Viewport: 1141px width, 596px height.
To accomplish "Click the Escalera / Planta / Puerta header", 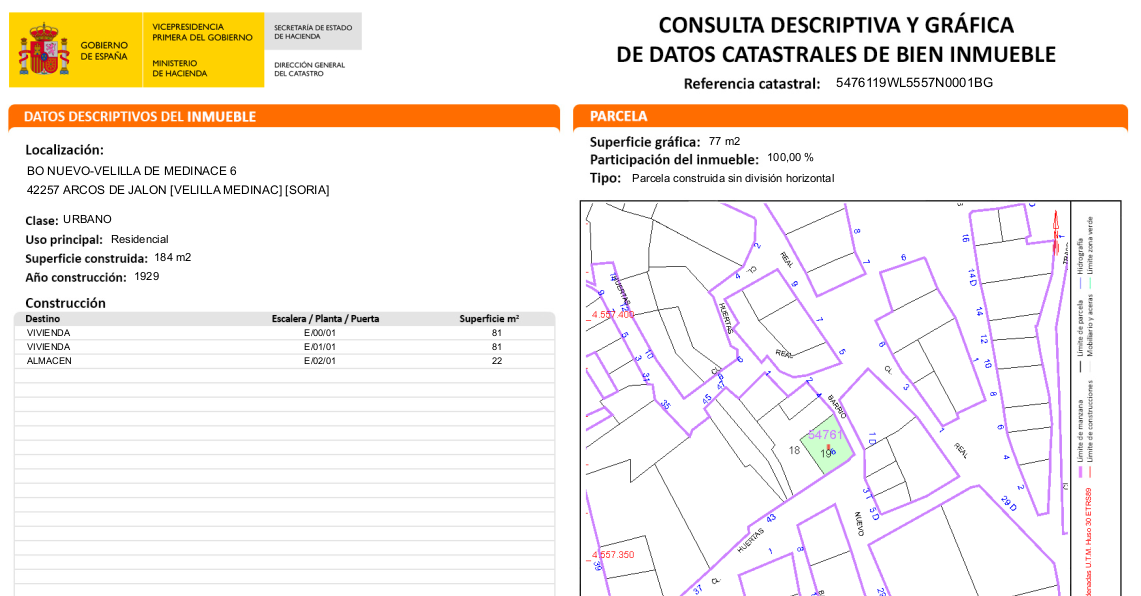I will tap(325, 319).
